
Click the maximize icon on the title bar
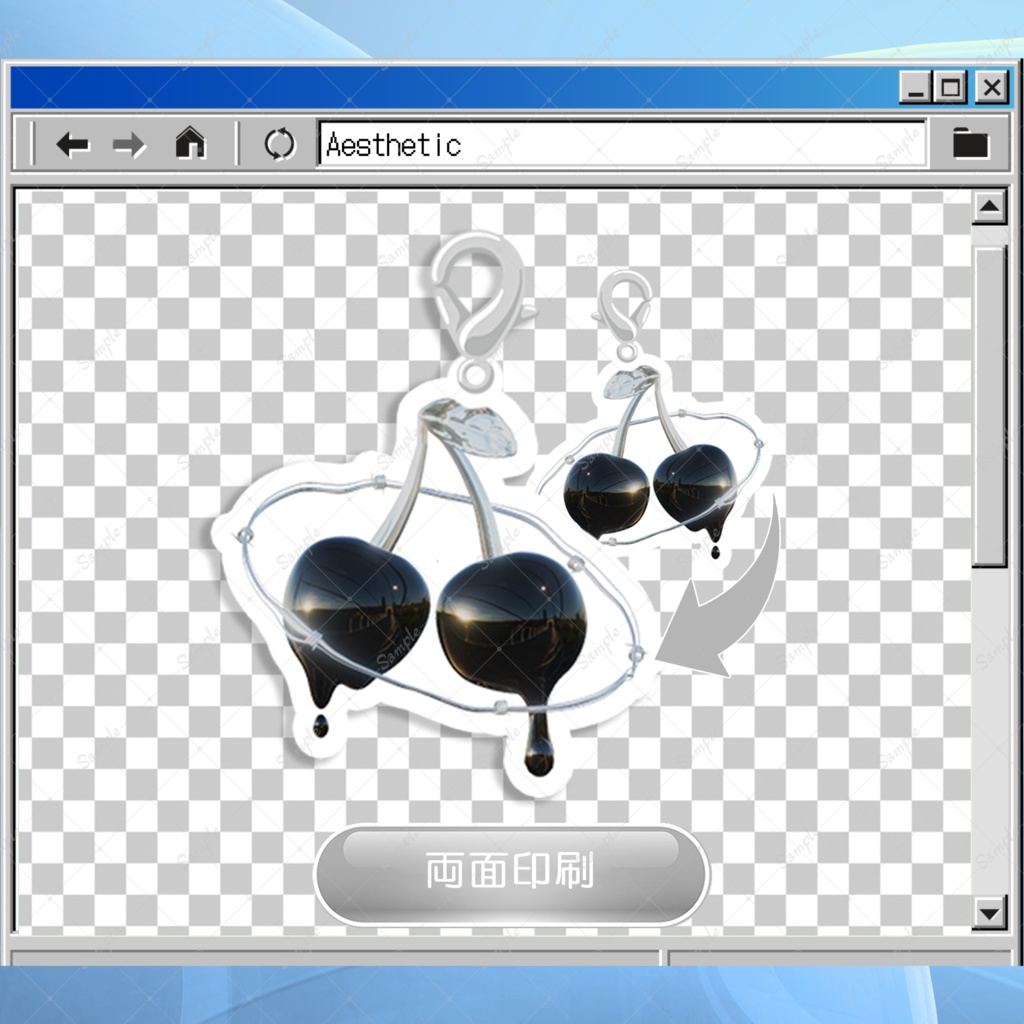pyautogui.click(x=952, y=87)
